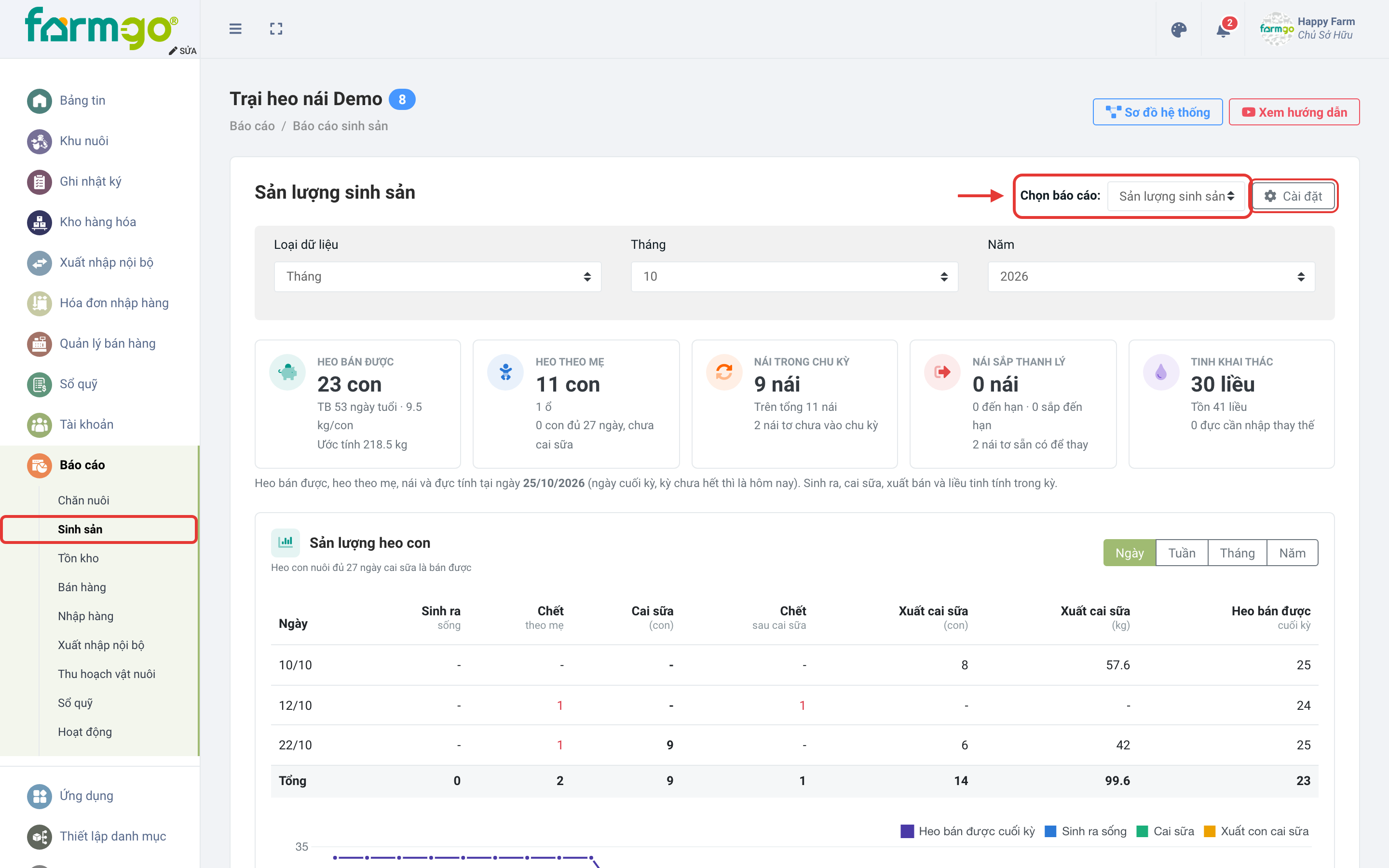
Task: Switch heo con table to Tháng view
Action: 1237,553
